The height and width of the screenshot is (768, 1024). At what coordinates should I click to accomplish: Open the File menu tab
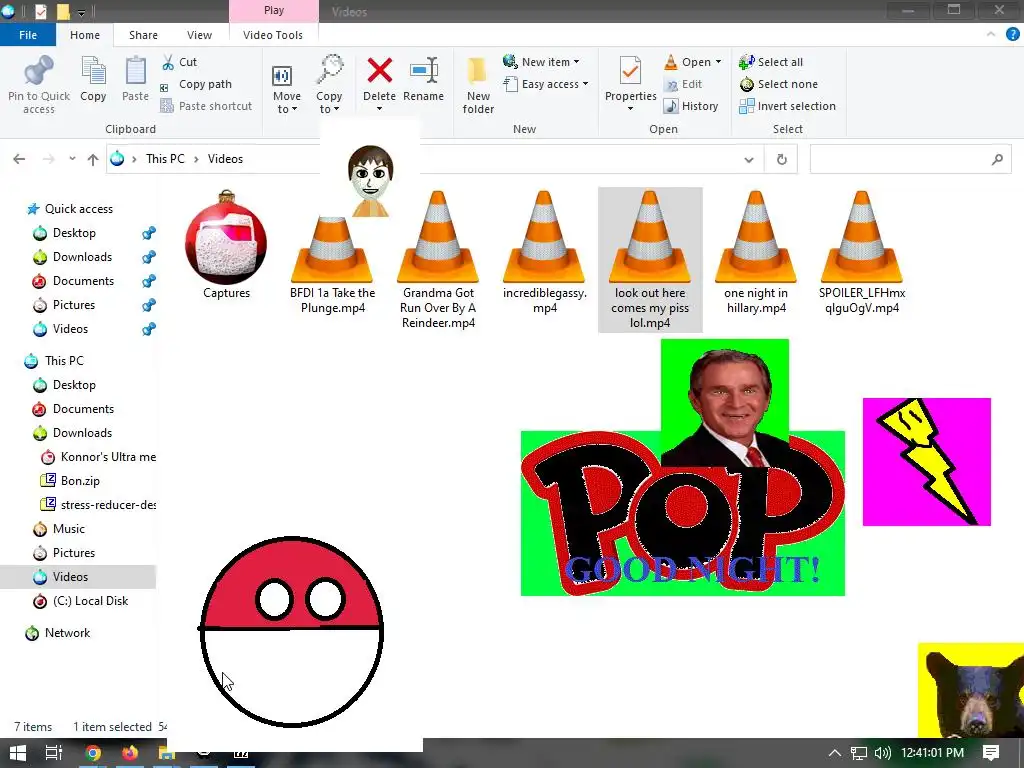coord(28,35)
